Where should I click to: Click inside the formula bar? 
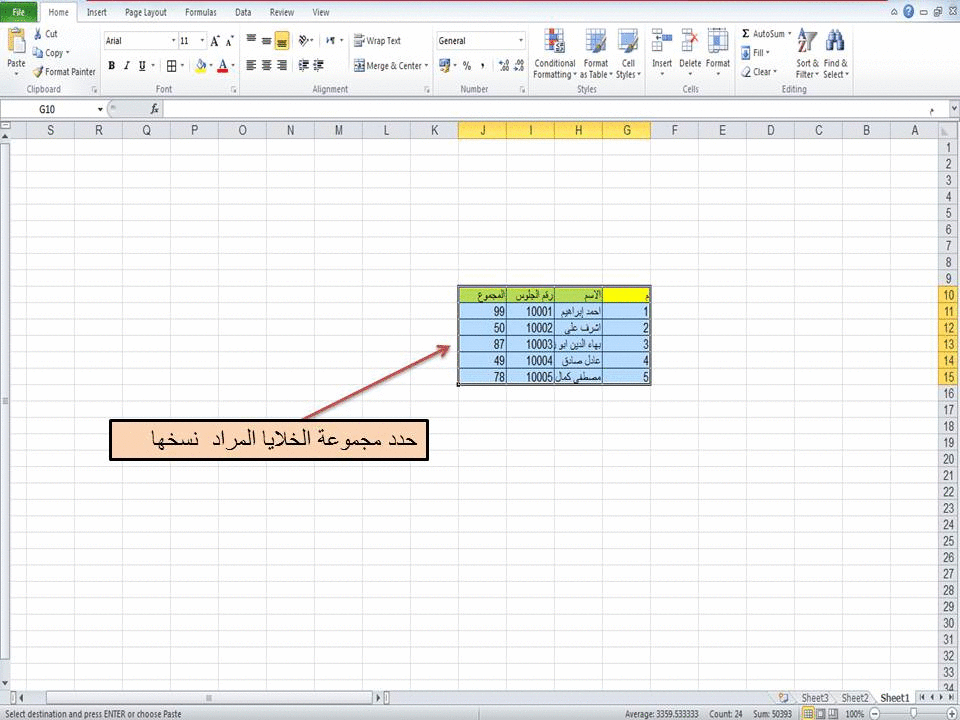(554, 109)
